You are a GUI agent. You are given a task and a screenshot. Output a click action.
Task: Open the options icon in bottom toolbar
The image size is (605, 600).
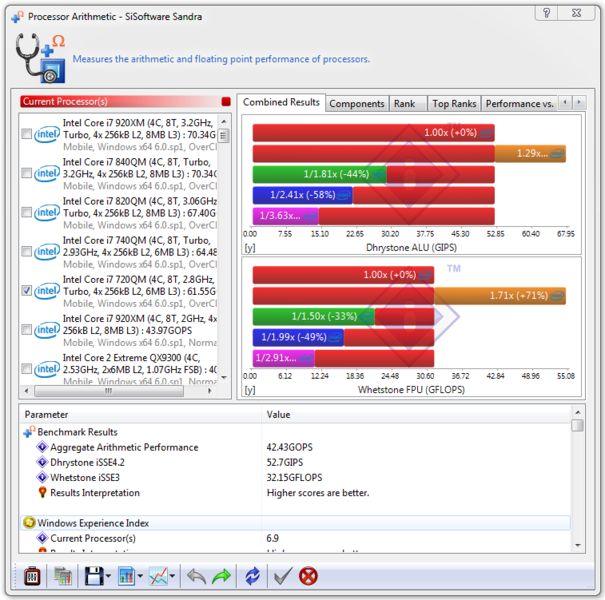click(x=32, y=576)
